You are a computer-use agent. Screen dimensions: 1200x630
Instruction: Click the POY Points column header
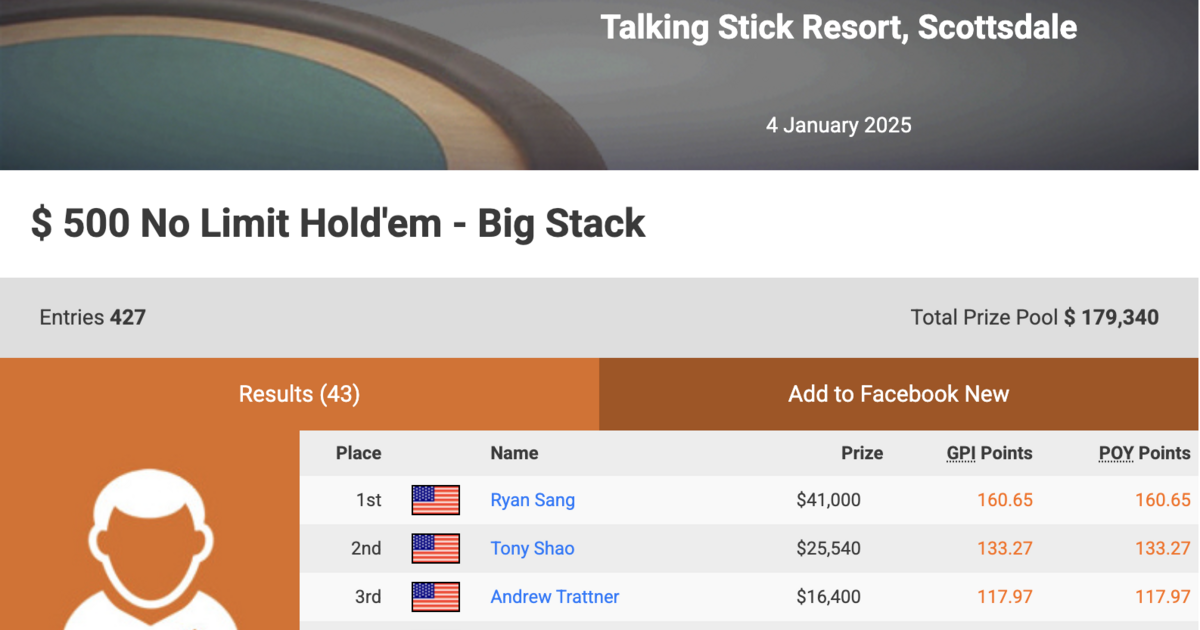point(1144,453)
